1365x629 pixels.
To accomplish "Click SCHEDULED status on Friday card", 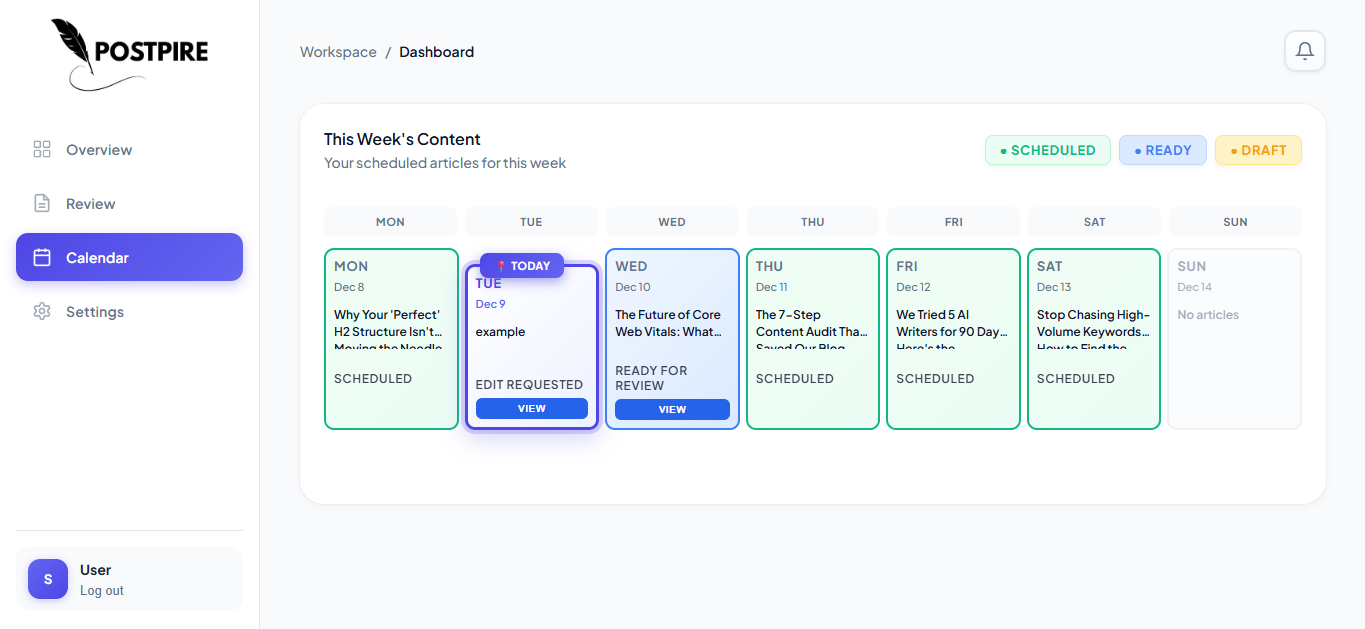I will [x=935, y=379].
